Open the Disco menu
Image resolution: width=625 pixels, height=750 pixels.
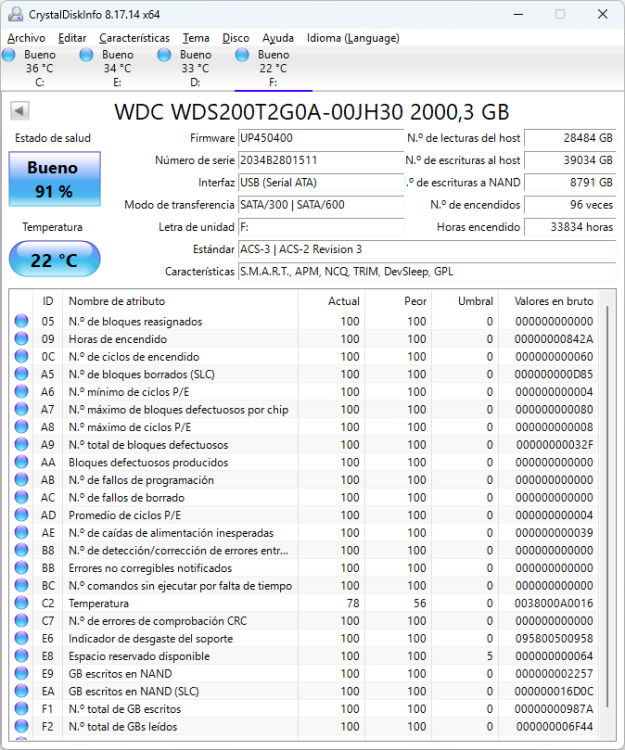coord(236,38)
